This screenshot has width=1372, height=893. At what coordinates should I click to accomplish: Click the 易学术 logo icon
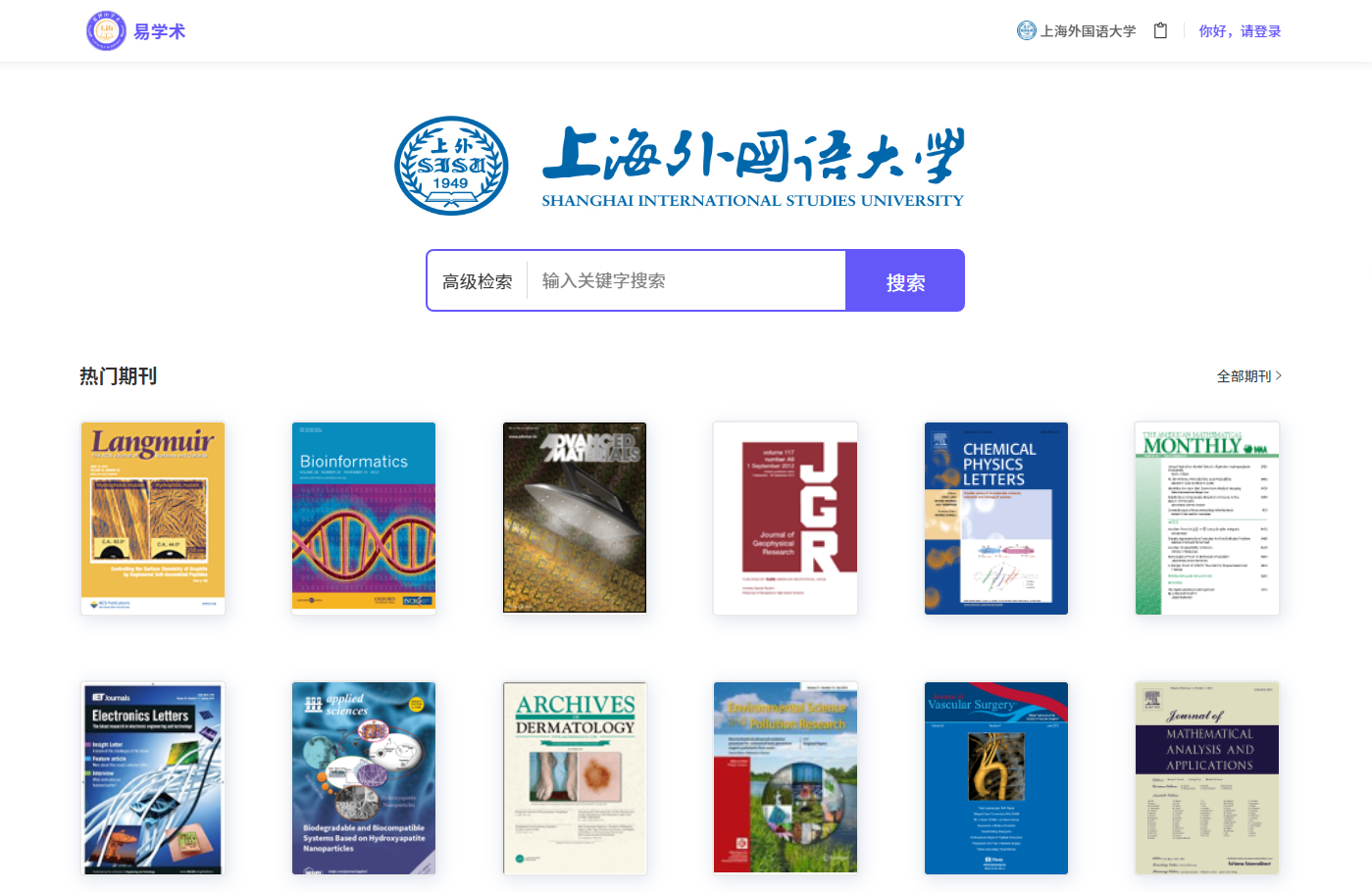point(106,30)
